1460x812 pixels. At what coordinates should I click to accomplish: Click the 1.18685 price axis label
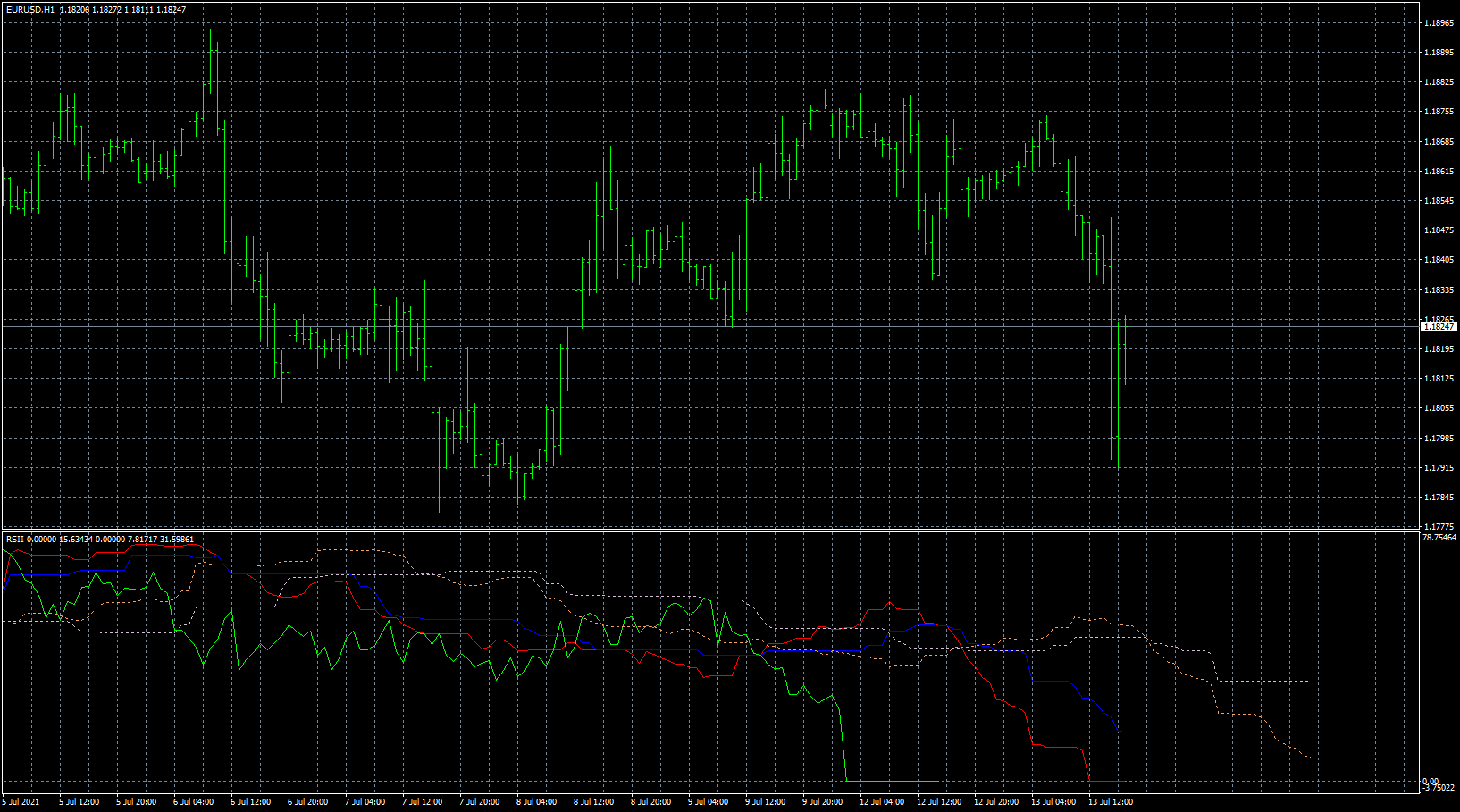coord(1439,142)
